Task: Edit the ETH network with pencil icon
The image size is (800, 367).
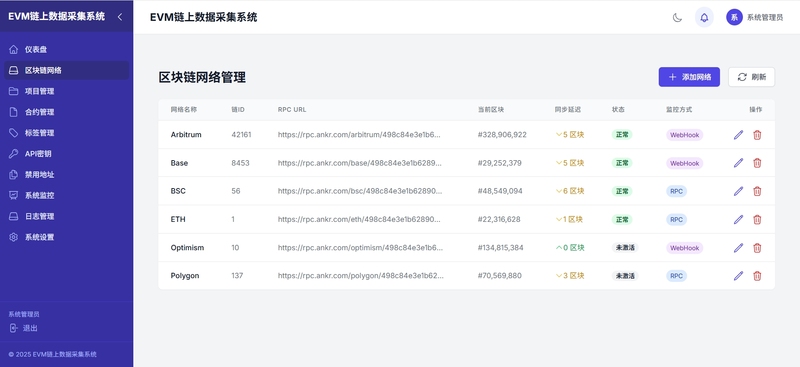Action: [x=738, y=219]
